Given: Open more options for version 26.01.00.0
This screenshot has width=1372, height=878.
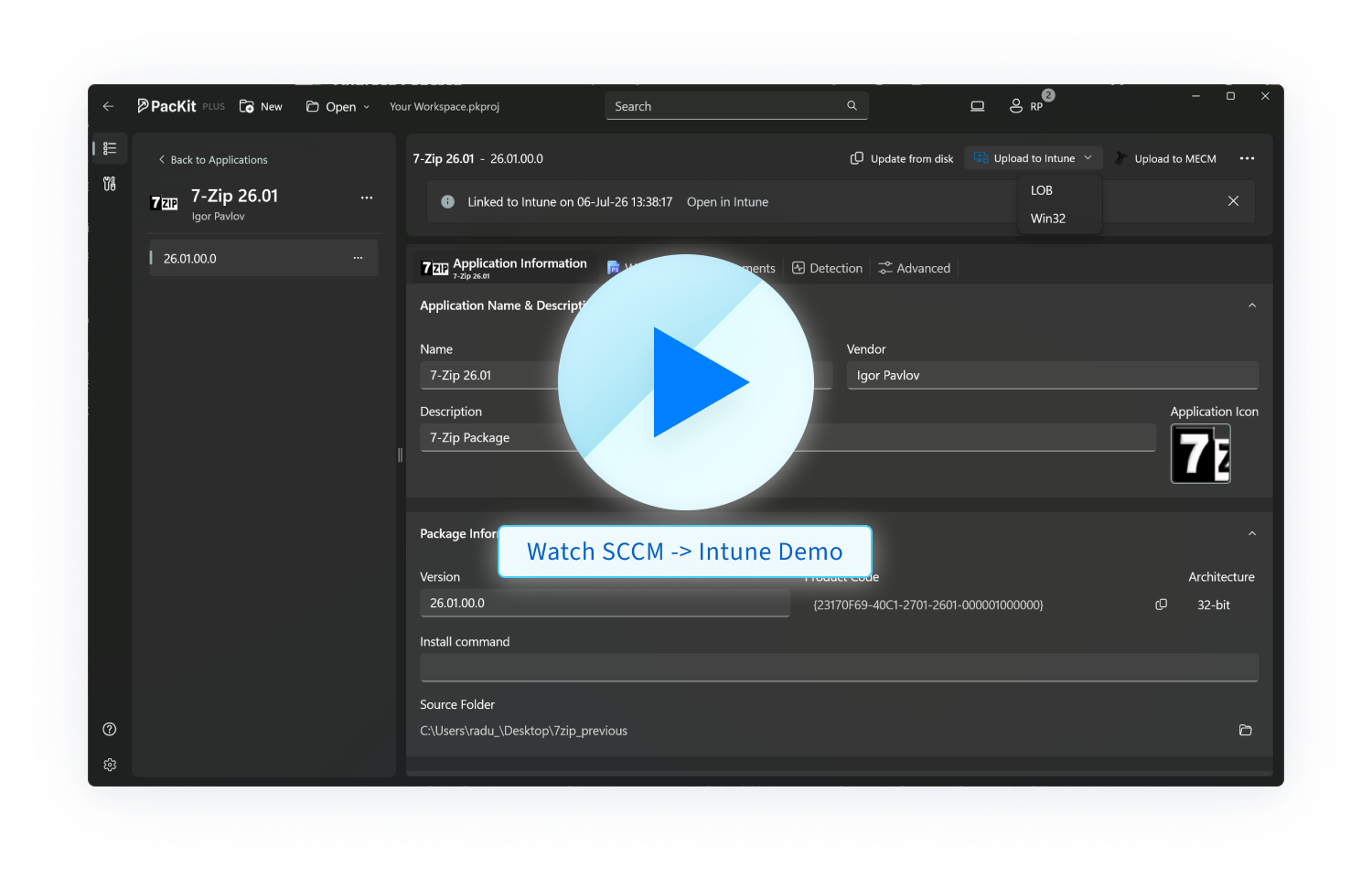Looking at the screenshot, I should click(x=358, y=259).
